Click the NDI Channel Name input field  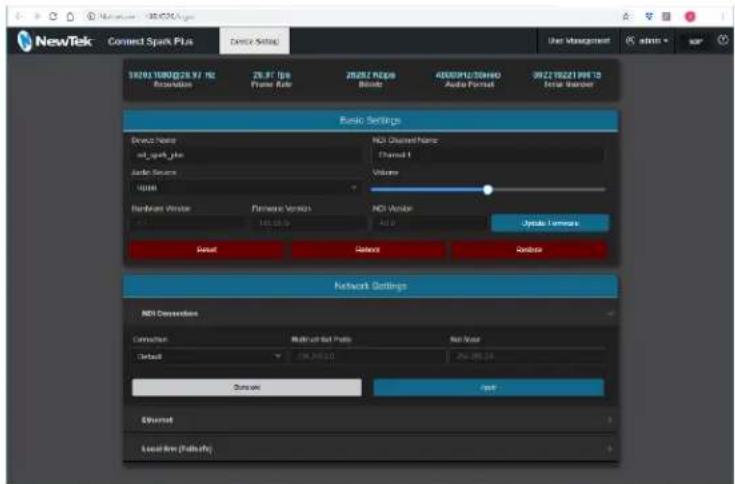pyautogui.click(x=488, y=155)
